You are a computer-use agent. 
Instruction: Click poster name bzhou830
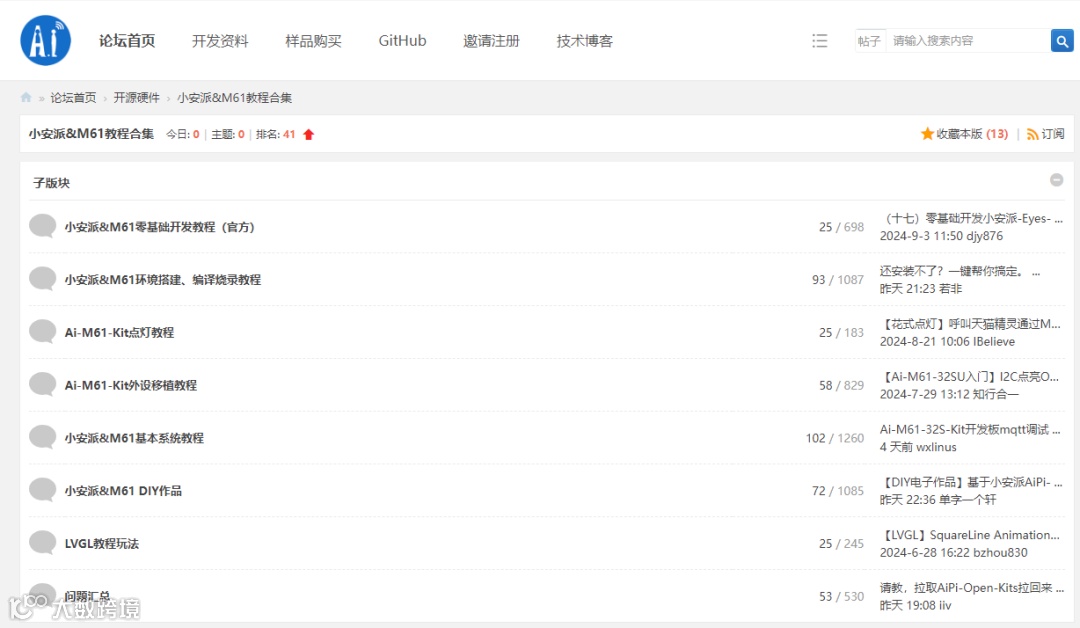1000,553
